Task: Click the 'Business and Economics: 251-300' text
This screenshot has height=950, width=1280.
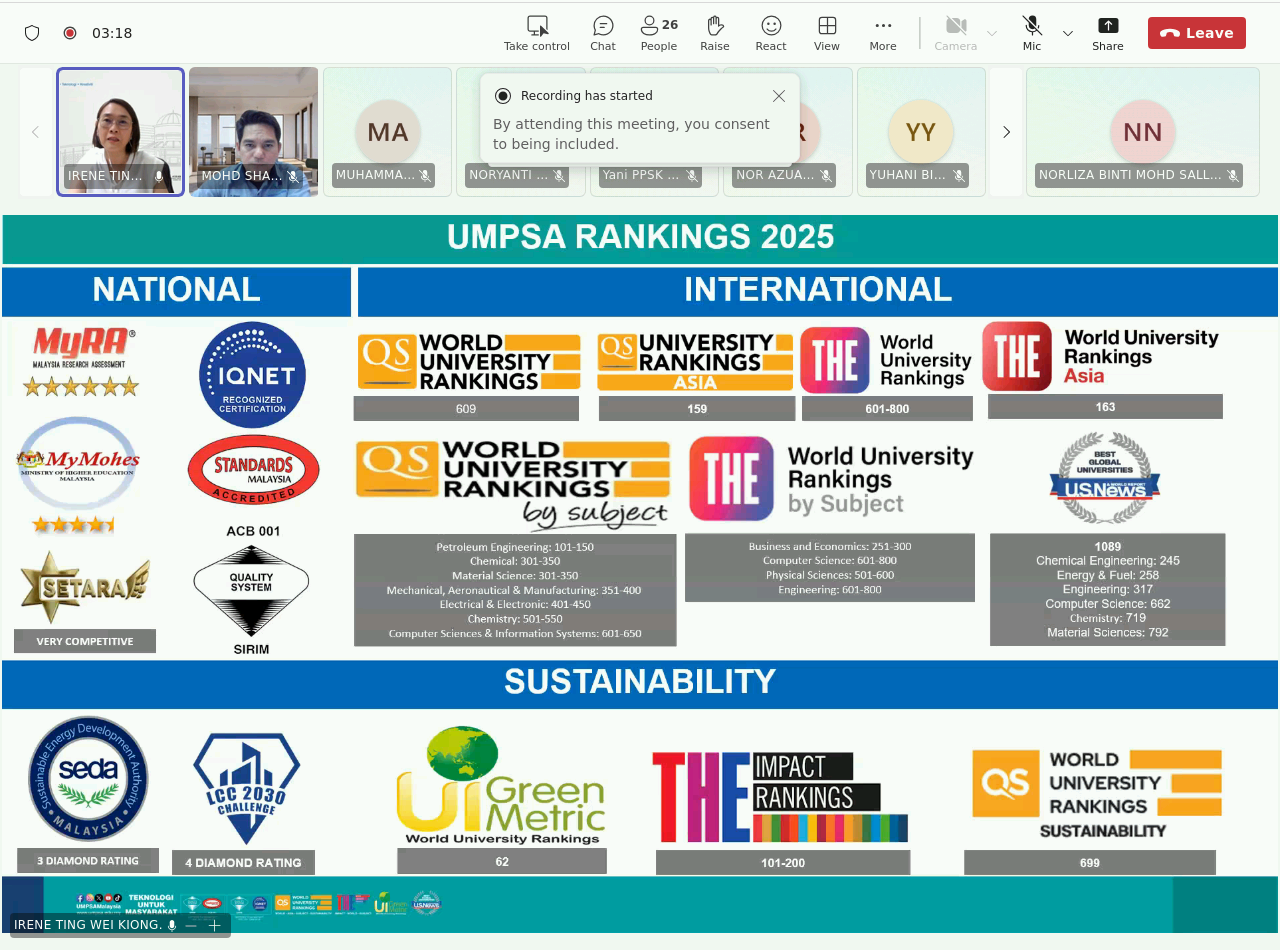Action: pyautogui.click(x=830, y=547)
